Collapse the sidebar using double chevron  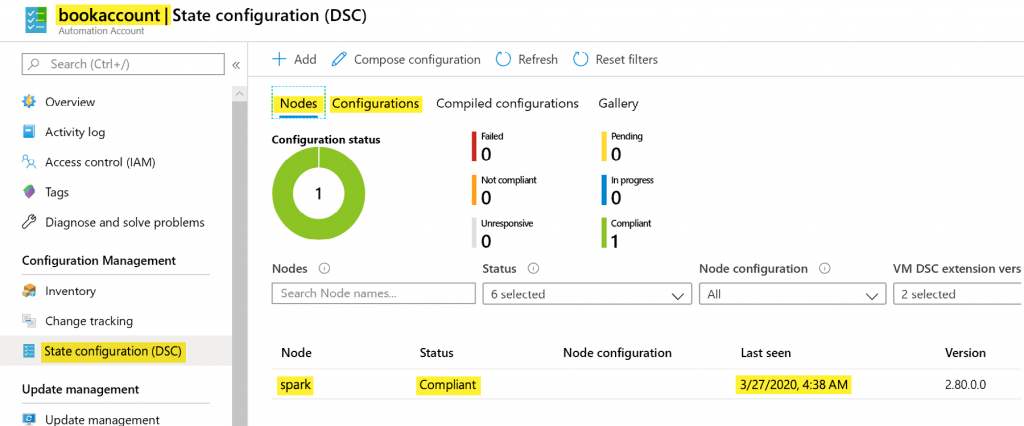click(x=236, y=65)
